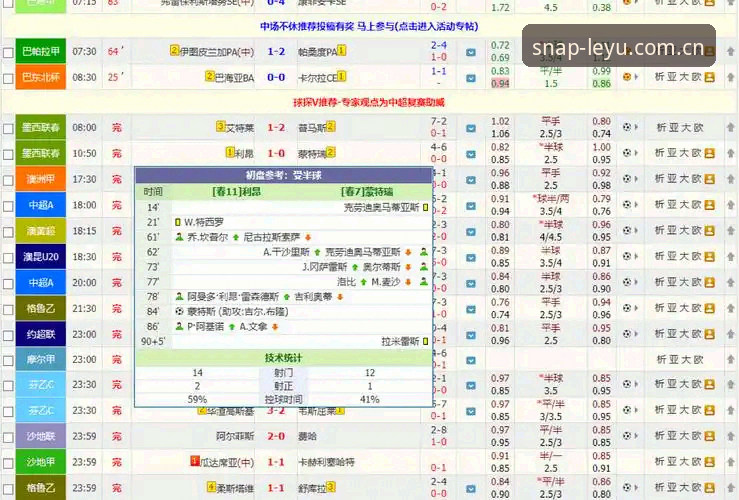The width and height of the screenshot is (739, 500).
Task: Open the 球探V推荐 red banner link
Action: [x=369, y=102]
